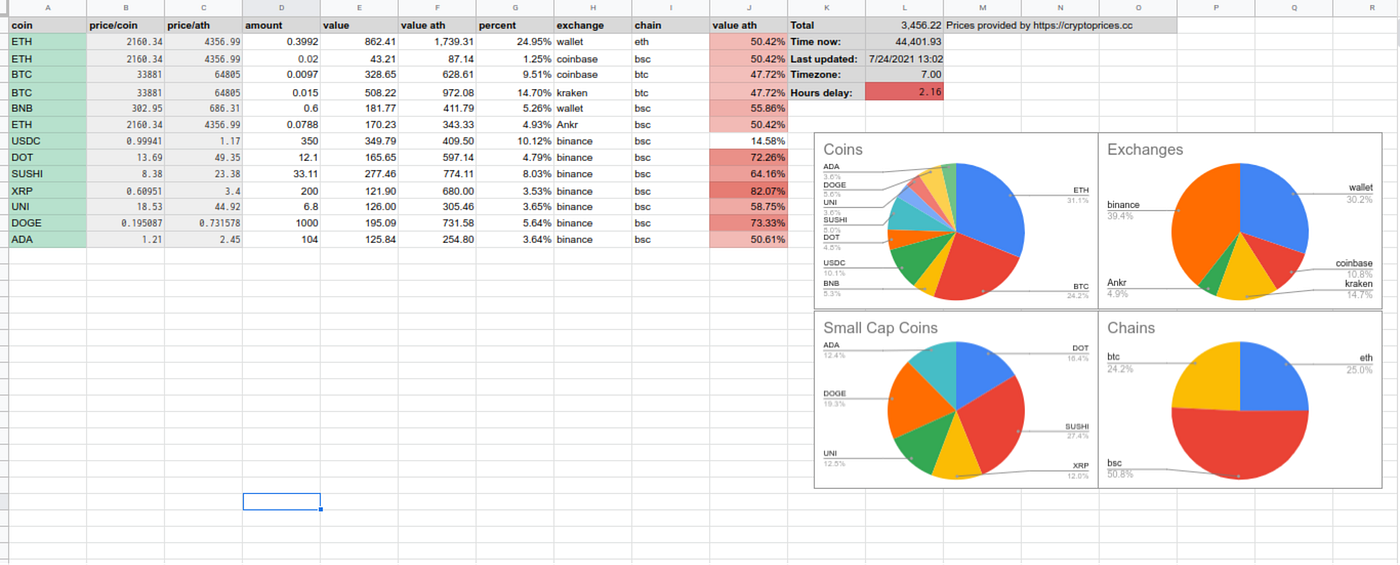Select the value cell 862.41
The image size is (1400, 565).
coord(359,42)
